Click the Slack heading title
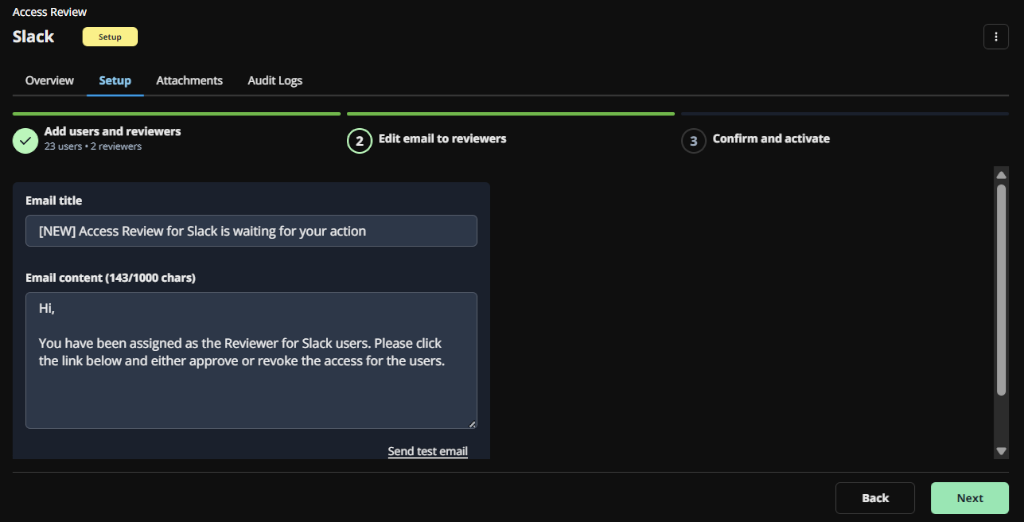 tap(33, 37)
